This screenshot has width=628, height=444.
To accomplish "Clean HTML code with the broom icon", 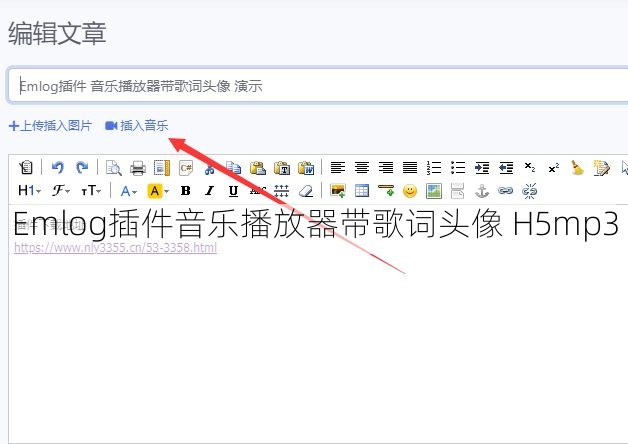I will 578,167.
